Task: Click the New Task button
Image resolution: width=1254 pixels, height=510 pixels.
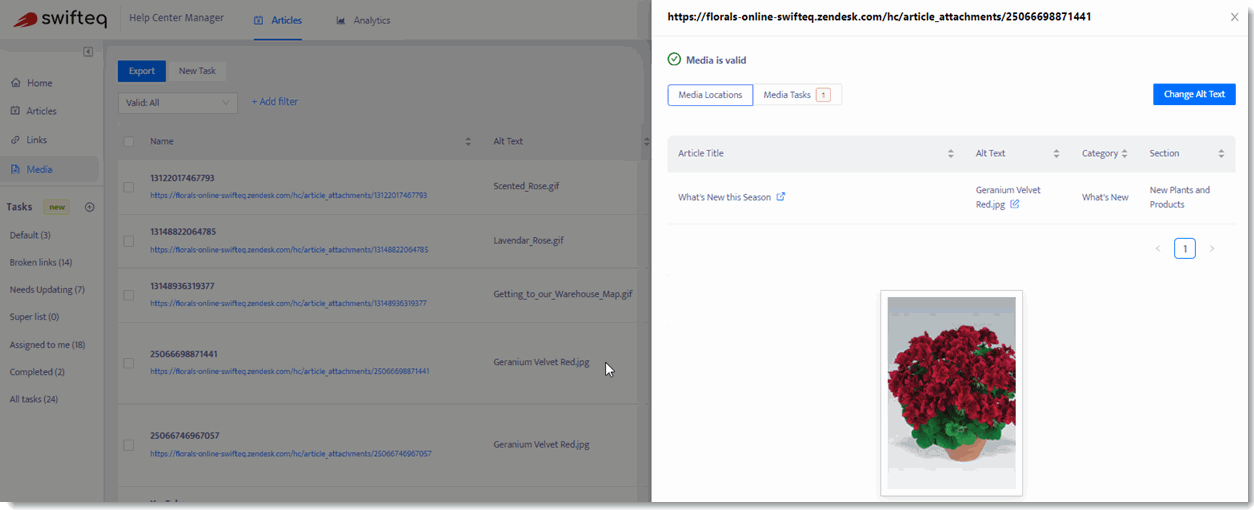Action: click(x=197, y=71)
